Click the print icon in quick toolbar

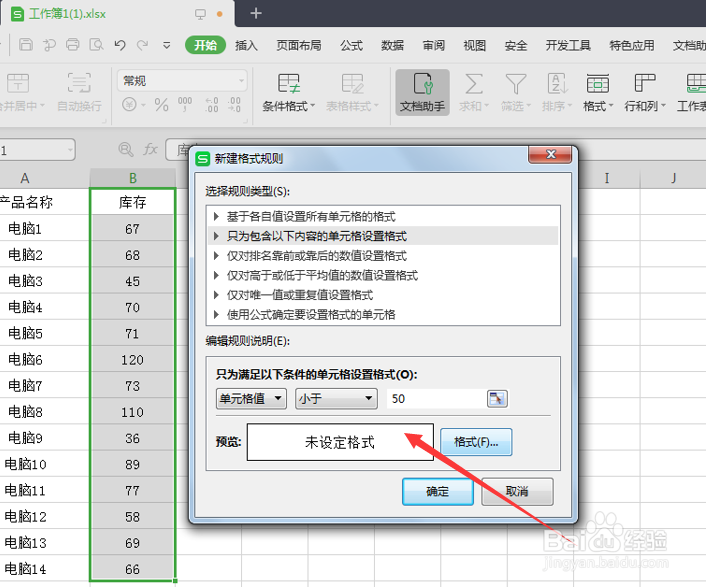click(72, 45)
